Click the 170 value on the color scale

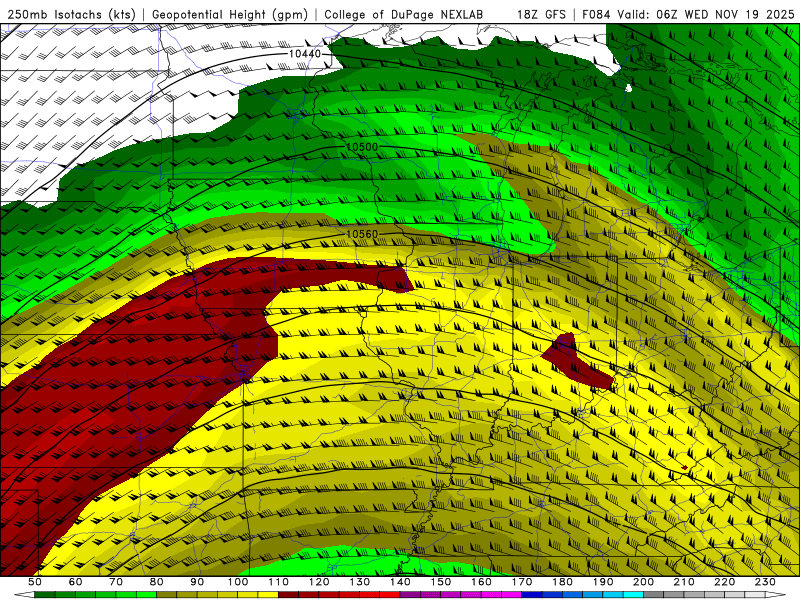(522, 582)
